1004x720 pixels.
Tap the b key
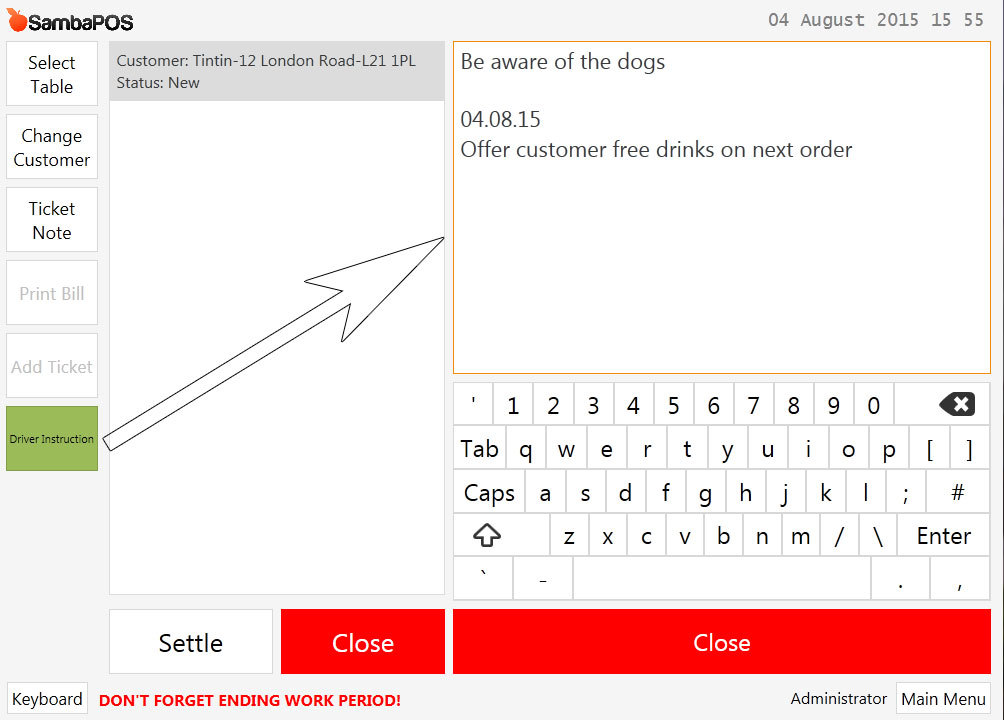[x=724, y=535]
